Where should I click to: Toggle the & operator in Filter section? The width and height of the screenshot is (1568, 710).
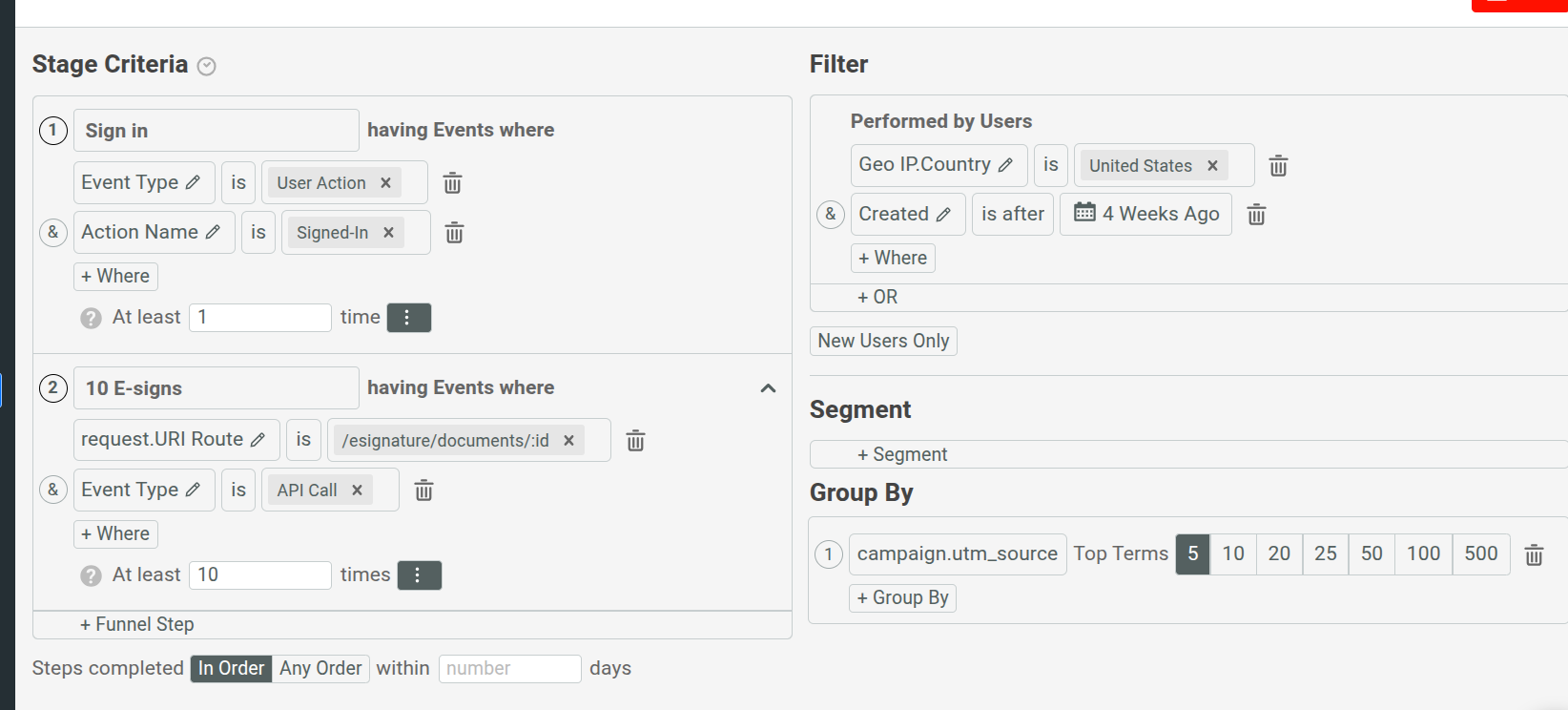tap(830, 214)
